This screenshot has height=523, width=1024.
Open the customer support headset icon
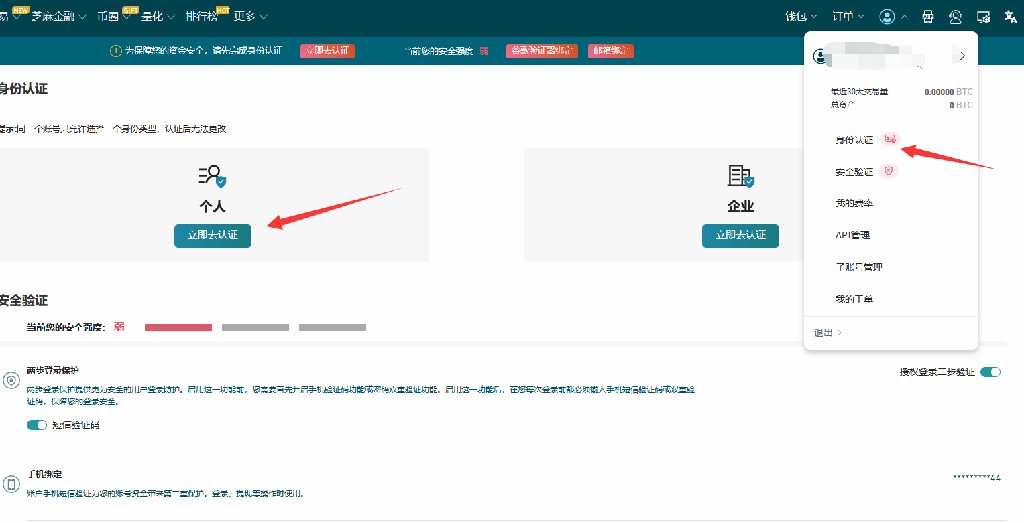(956, 17)
